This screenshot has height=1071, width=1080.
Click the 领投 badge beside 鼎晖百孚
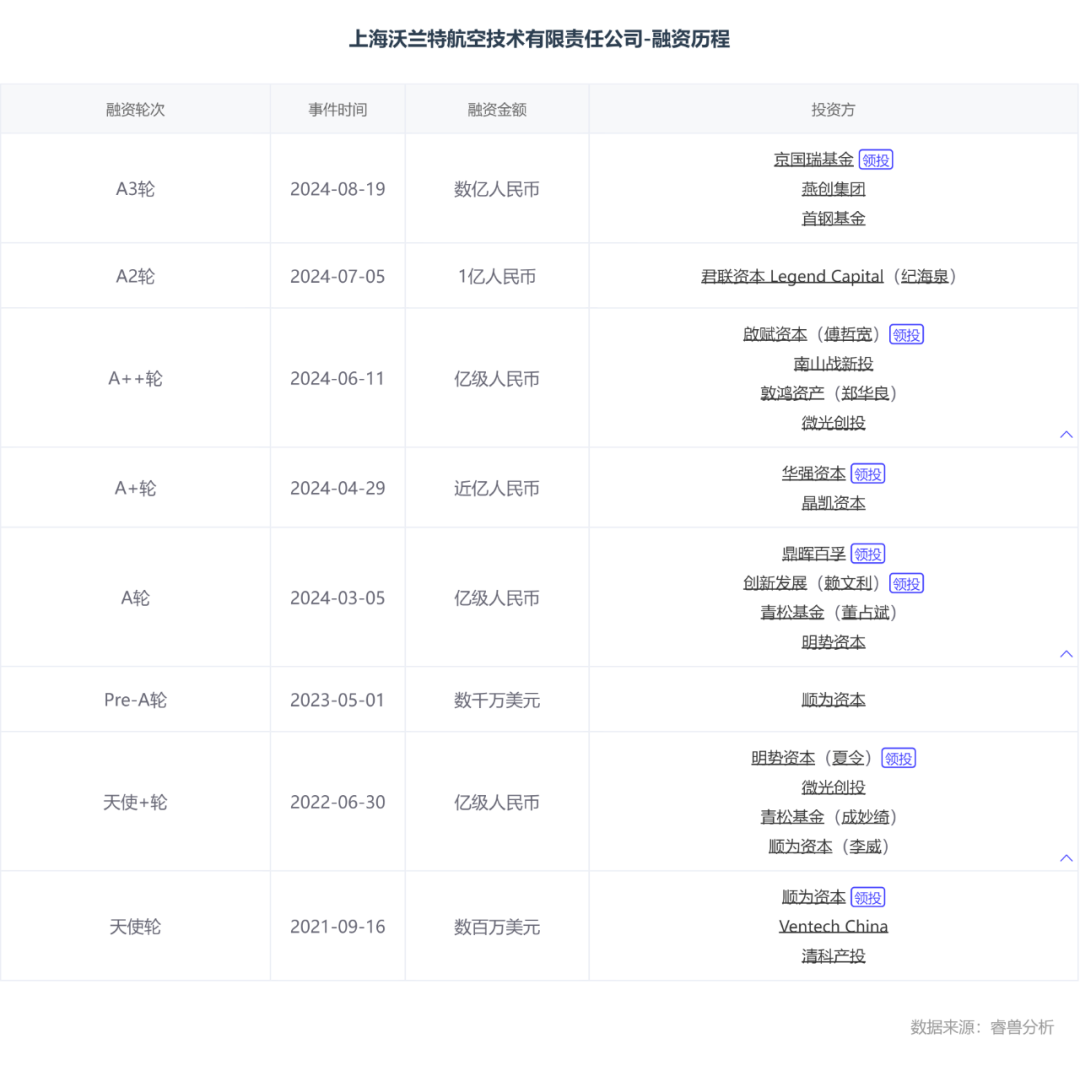pos(868,554)
